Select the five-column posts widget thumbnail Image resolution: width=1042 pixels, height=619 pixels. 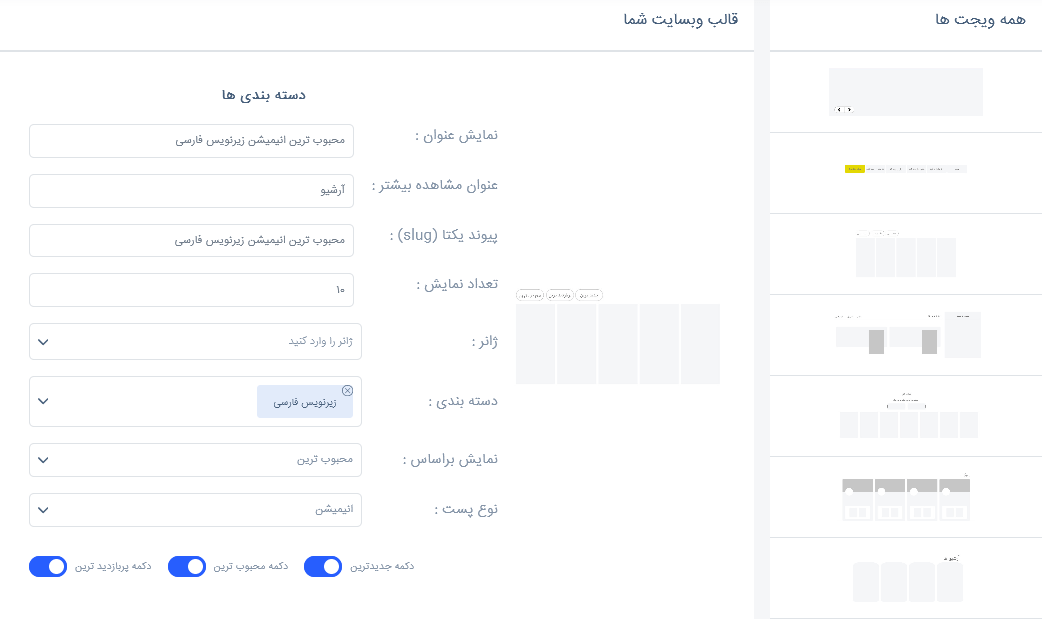coord(906,253)
